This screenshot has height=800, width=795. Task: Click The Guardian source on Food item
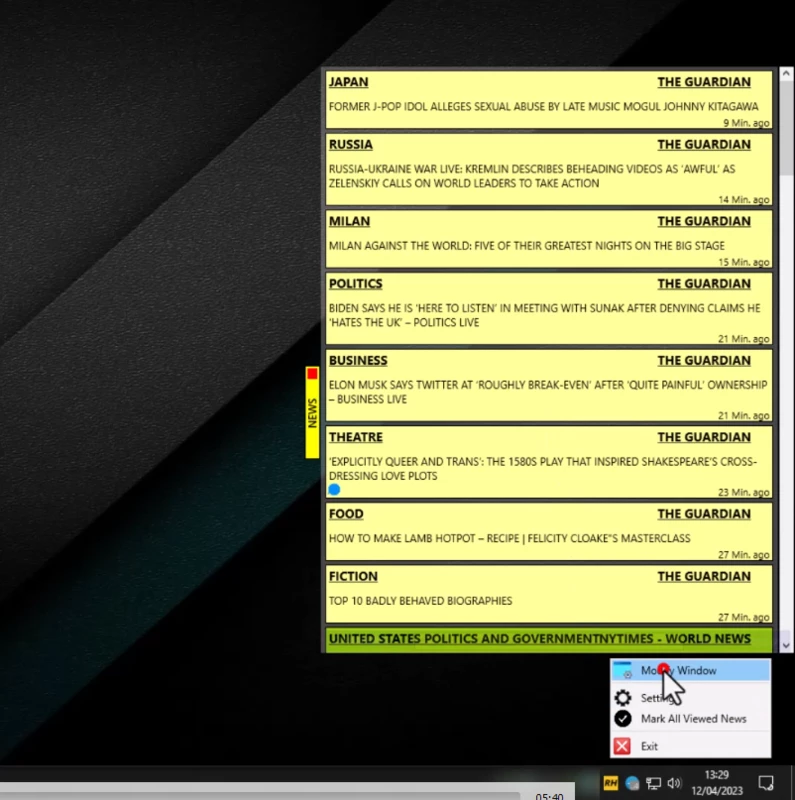pyautogui.click(x=704, y=514)
